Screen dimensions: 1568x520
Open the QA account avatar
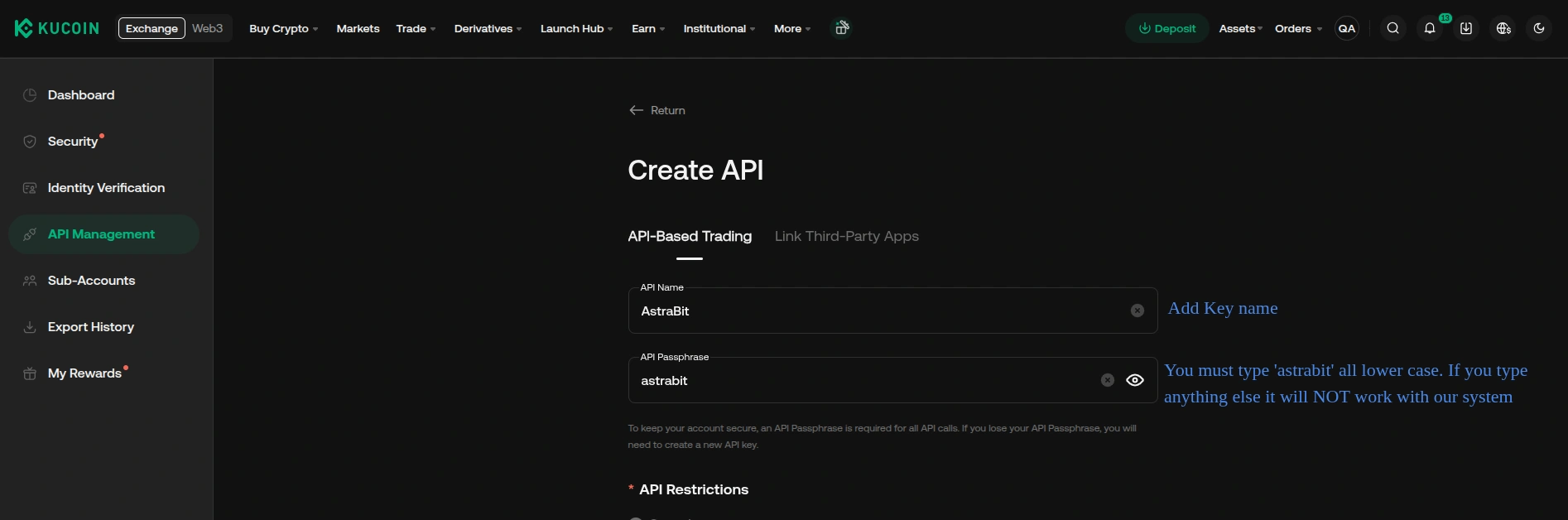pyautogui.click(x=1347, y=28)
